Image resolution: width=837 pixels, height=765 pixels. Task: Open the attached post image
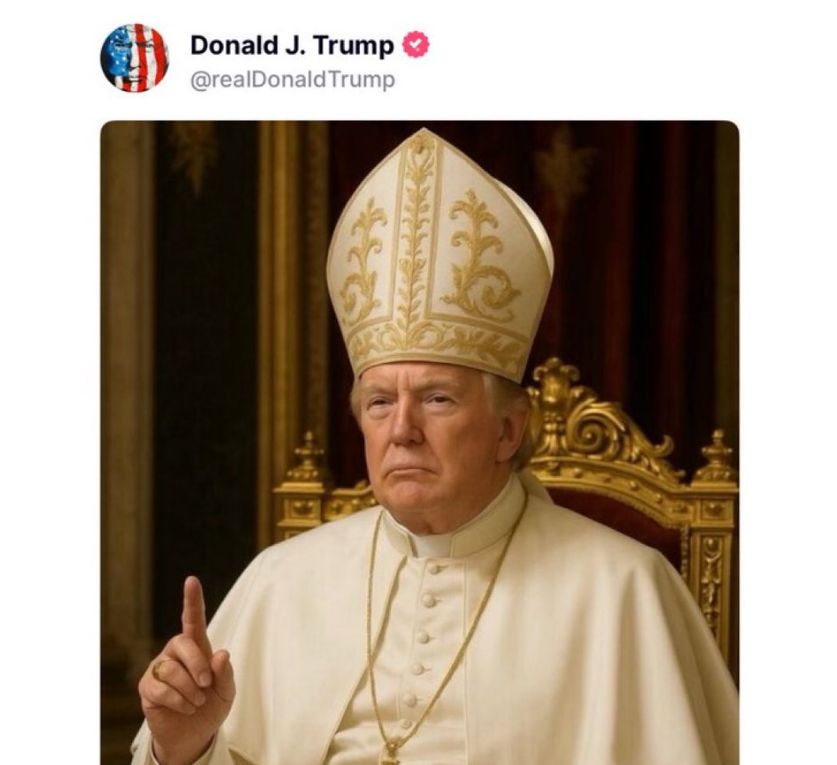coord(420,443)
